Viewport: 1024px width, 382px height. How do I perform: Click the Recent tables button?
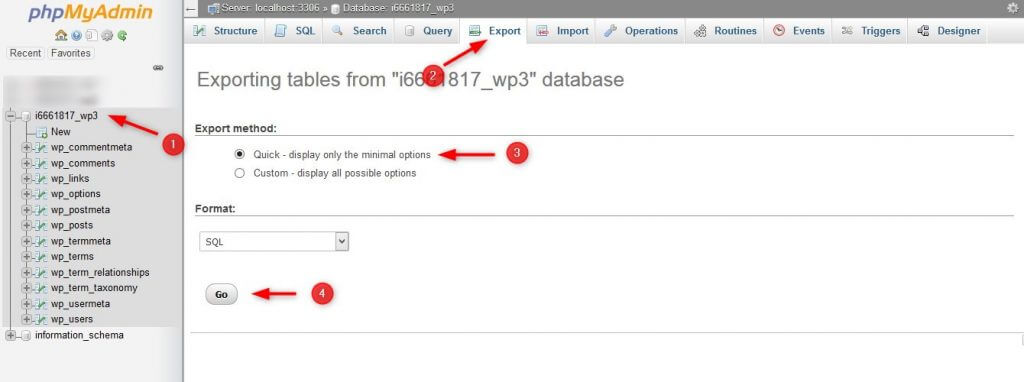coord(25,54)
